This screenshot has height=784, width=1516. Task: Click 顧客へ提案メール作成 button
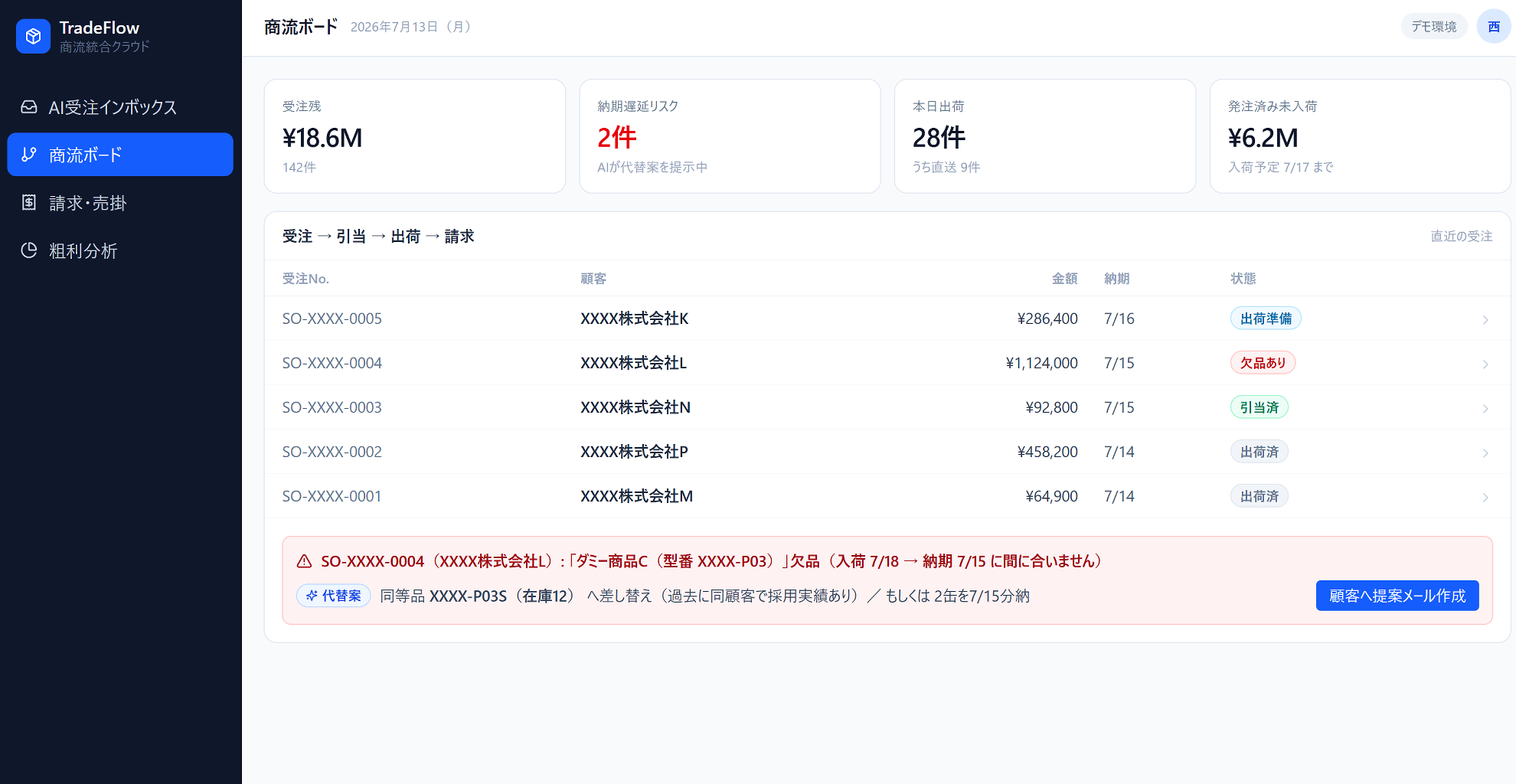click(1397, 596)
